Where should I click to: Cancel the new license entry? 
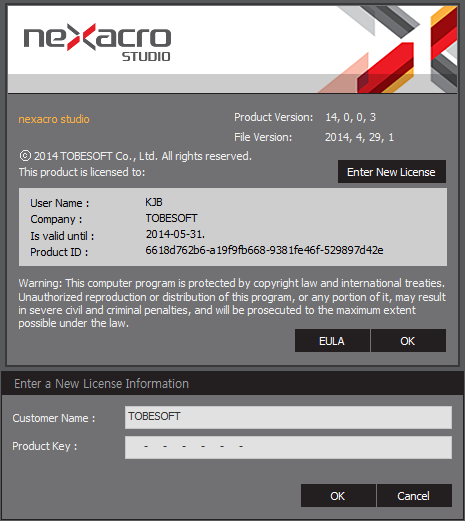tap(414, 496)
